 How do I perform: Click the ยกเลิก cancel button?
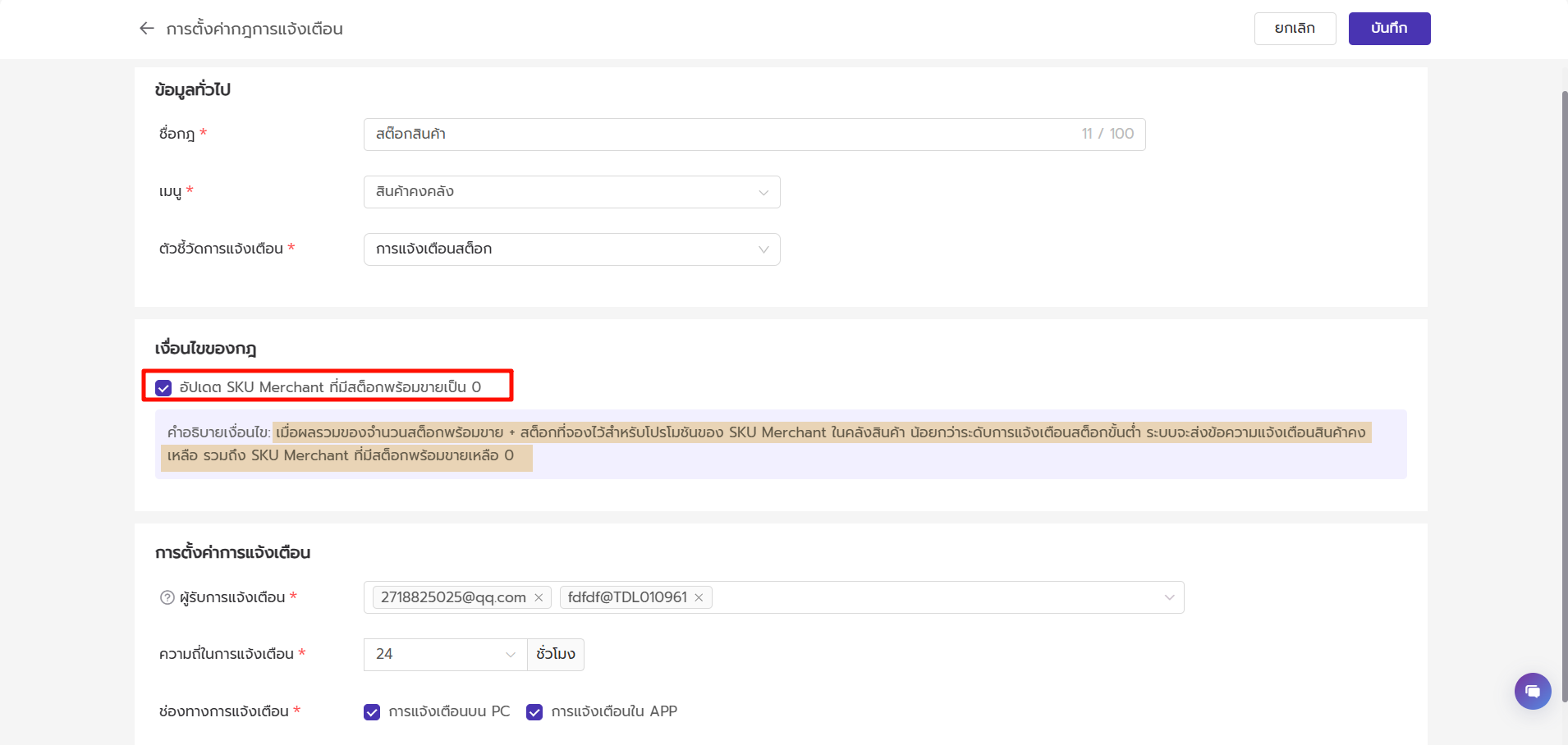point(1295,29)
